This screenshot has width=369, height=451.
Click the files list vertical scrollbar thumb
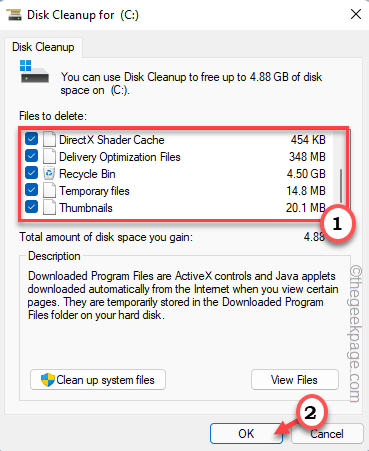[341, 185]
